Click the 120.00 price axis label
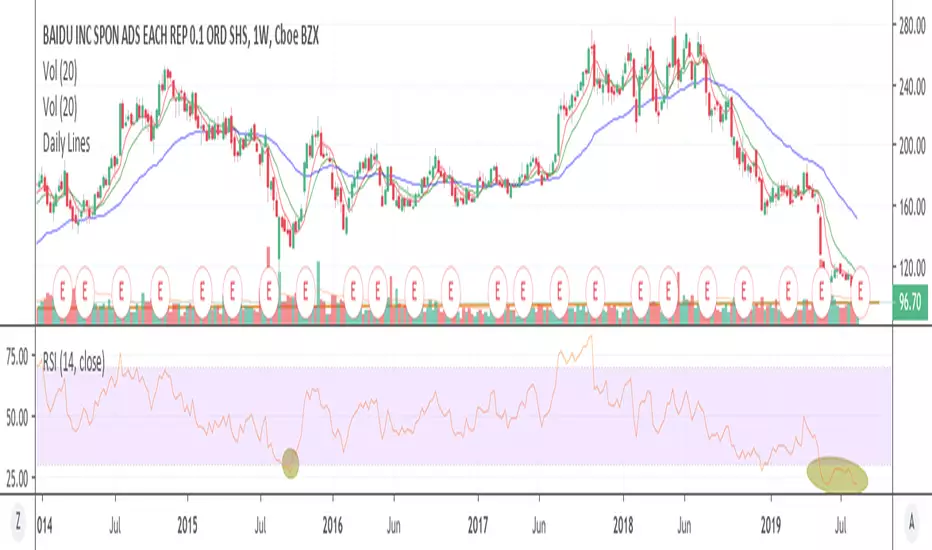The height and width of the screenshot is (550, 932). coord(912,267)
